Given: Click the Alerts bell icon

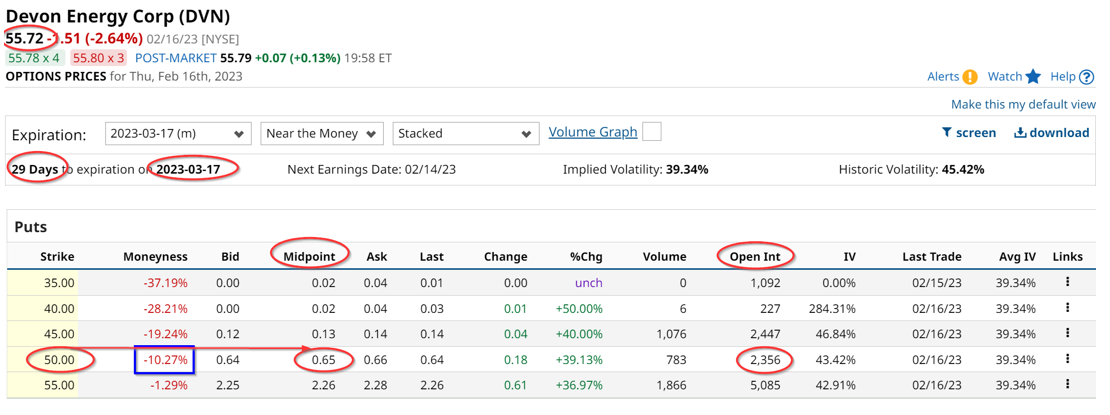Looking at the screenshot, I should click(x=969, y=77).
